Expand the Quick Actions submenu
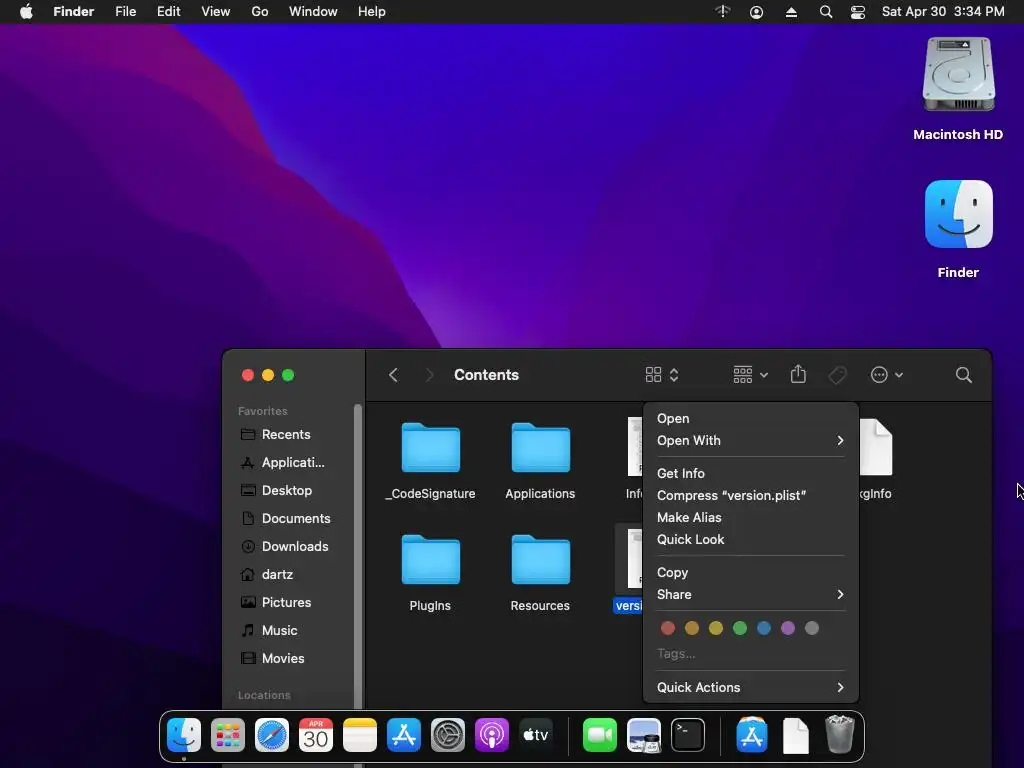The width and height of the screenshot is (1024, 768). click(x=750, y=687)
